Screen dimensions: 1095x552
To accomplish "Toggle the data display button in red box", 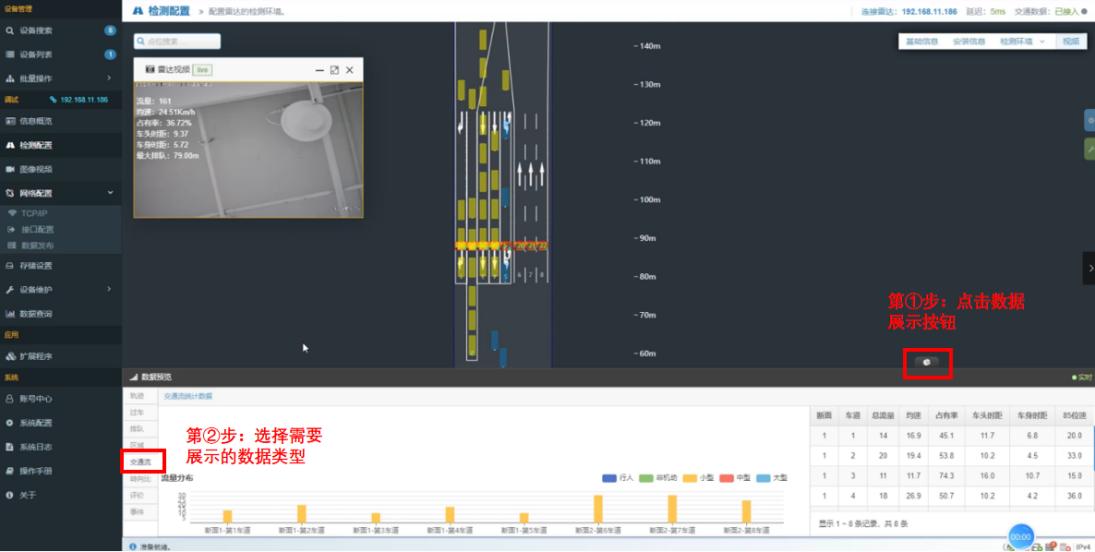I will (927, 362).
